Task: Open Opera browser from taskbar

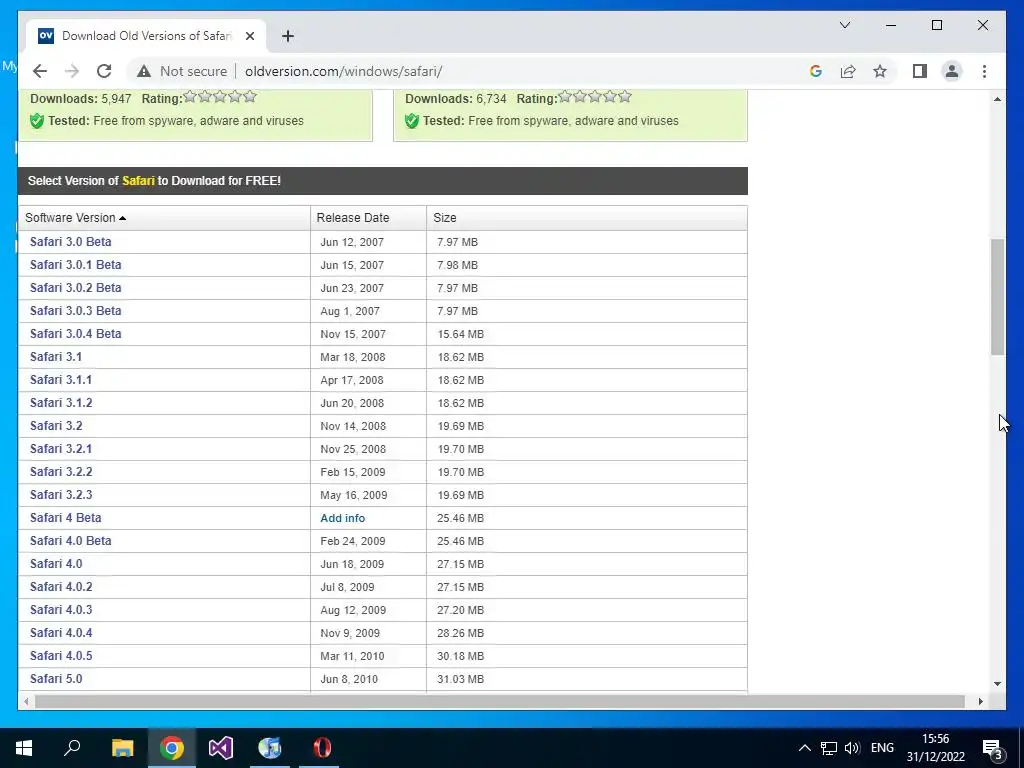Action: click(x=321, y=748)
